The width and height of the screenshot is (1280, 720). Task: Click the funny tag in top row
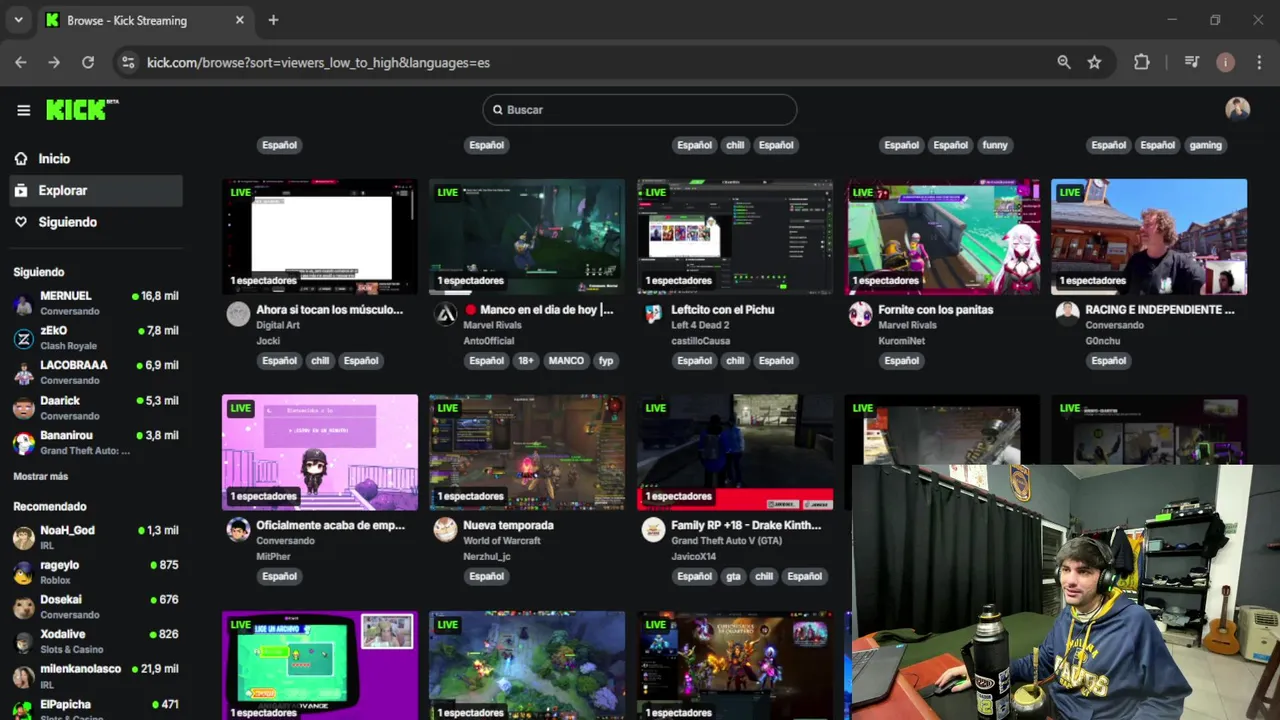(995, 145)
